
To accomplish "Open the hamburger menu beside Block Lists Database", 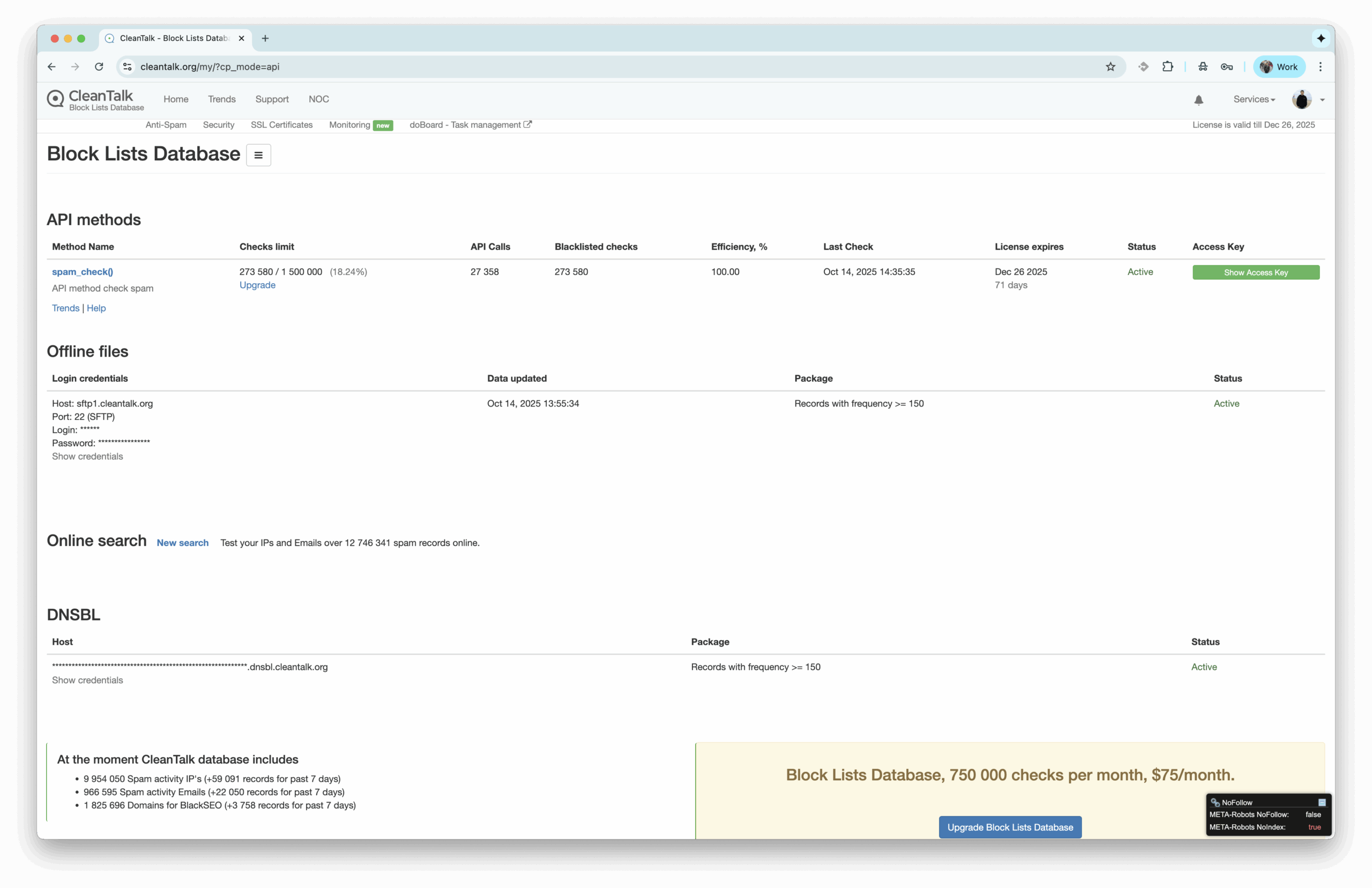I will [258, 155].
